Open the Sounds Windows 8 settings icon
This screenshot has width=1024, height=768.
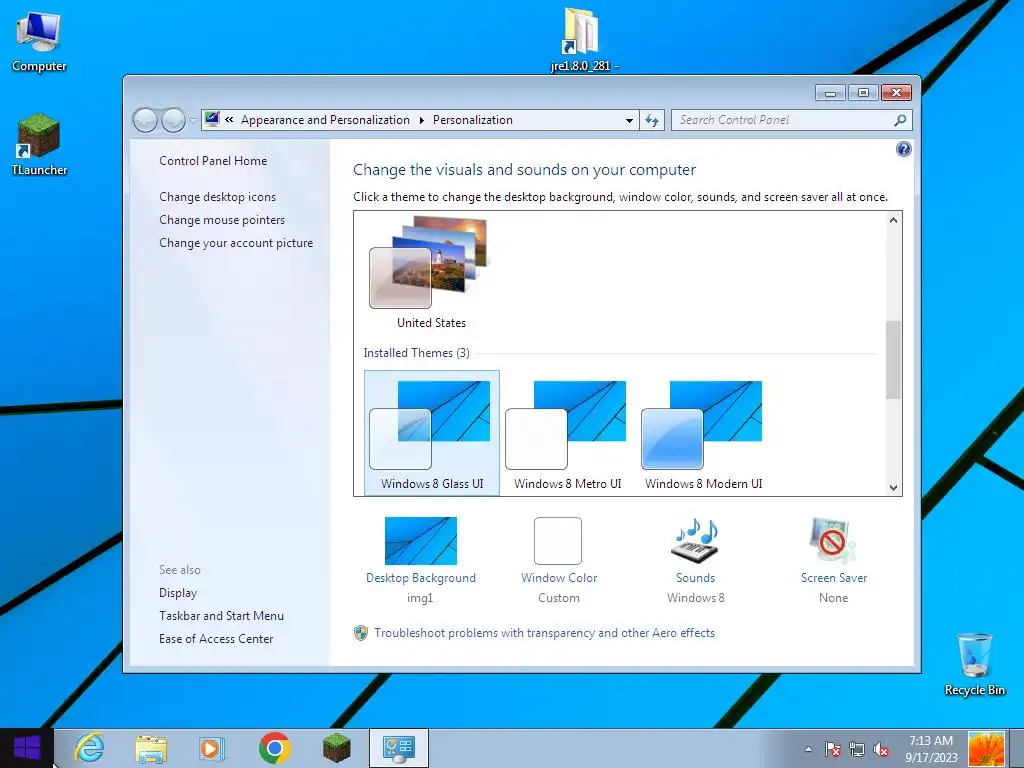click(x=695, y=541)
